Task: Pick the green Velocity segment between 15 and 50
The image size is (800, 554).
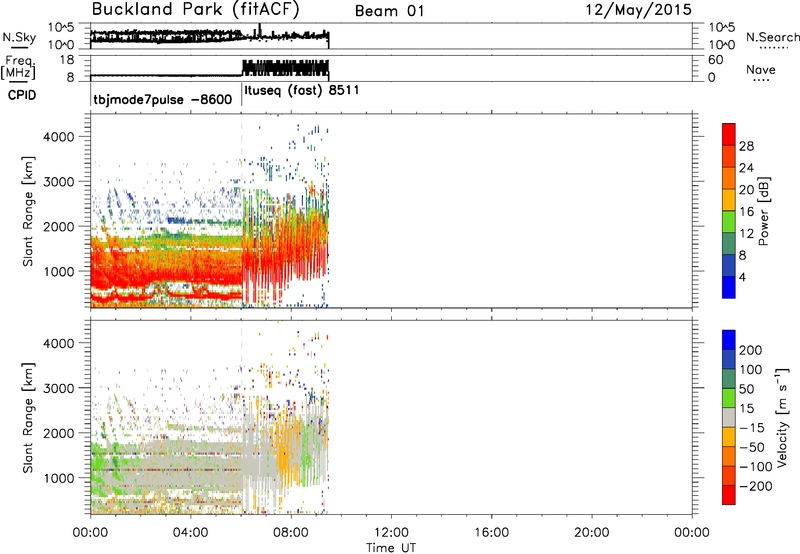Action: (729, 398)
